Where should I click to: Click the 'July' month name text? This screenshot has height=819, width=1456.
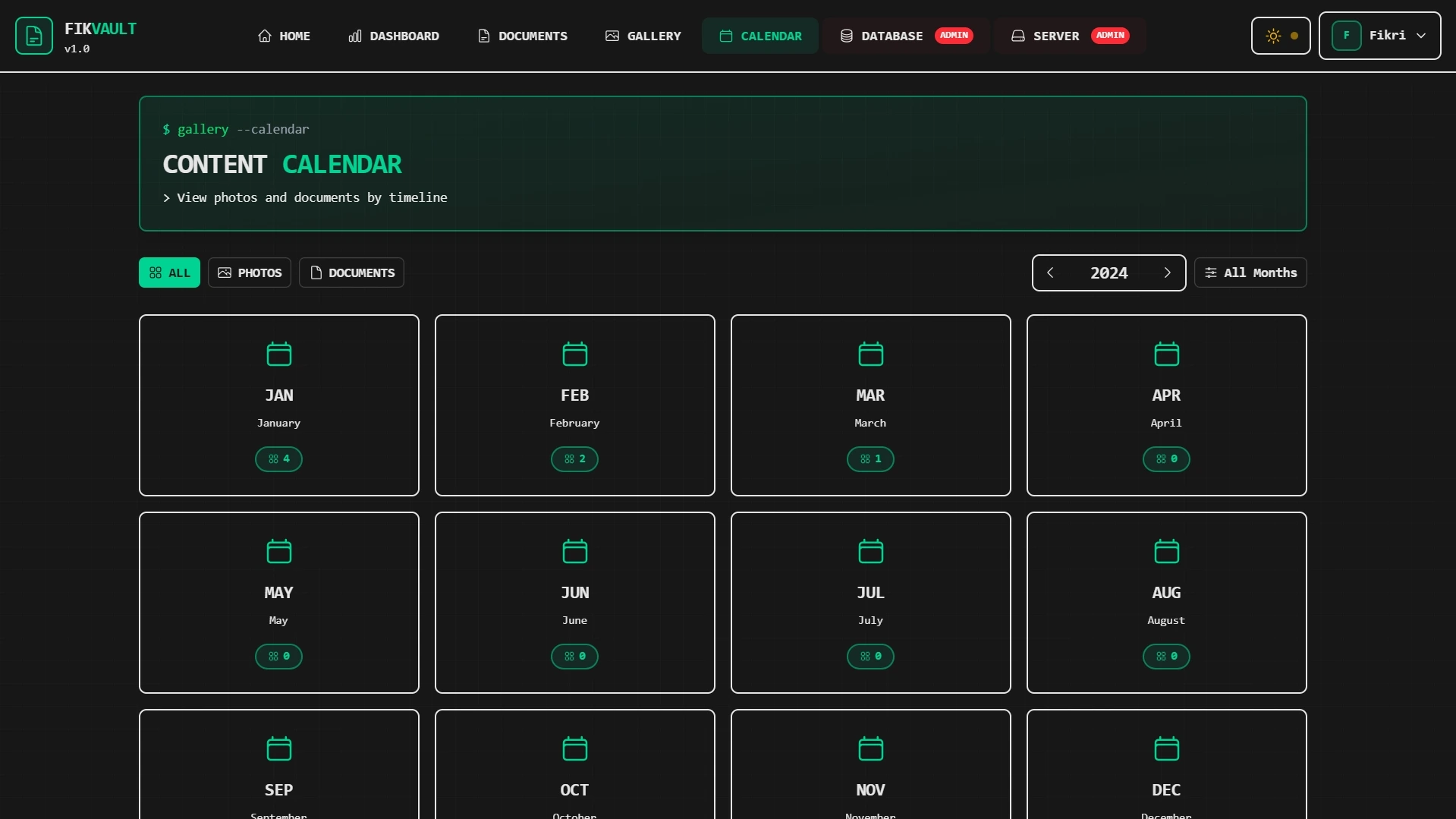870,620
